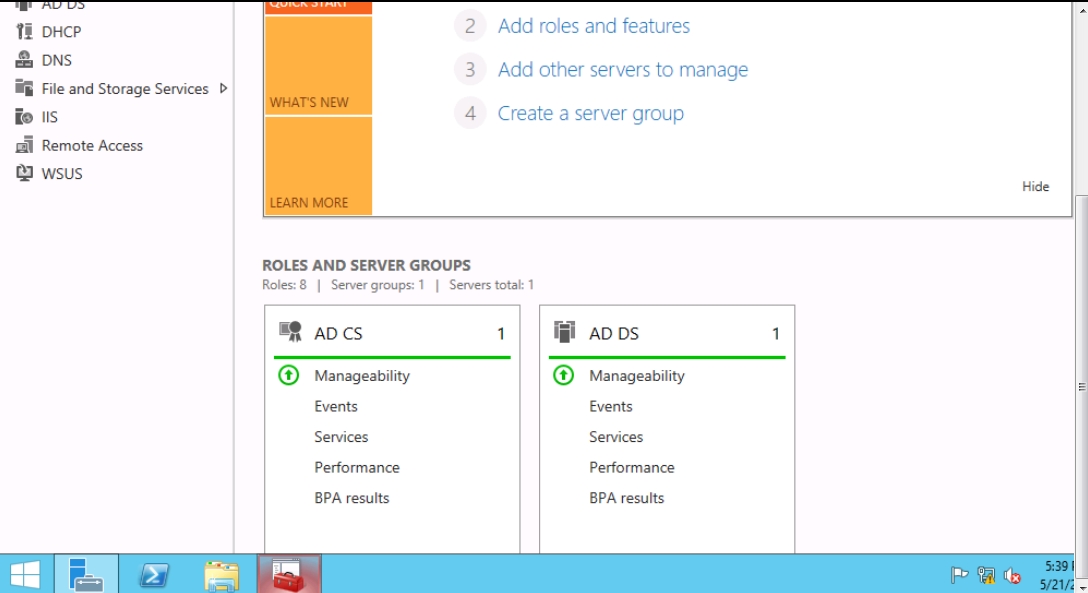
Task: Open File Explorer from the taskbar
Action: 221,574
